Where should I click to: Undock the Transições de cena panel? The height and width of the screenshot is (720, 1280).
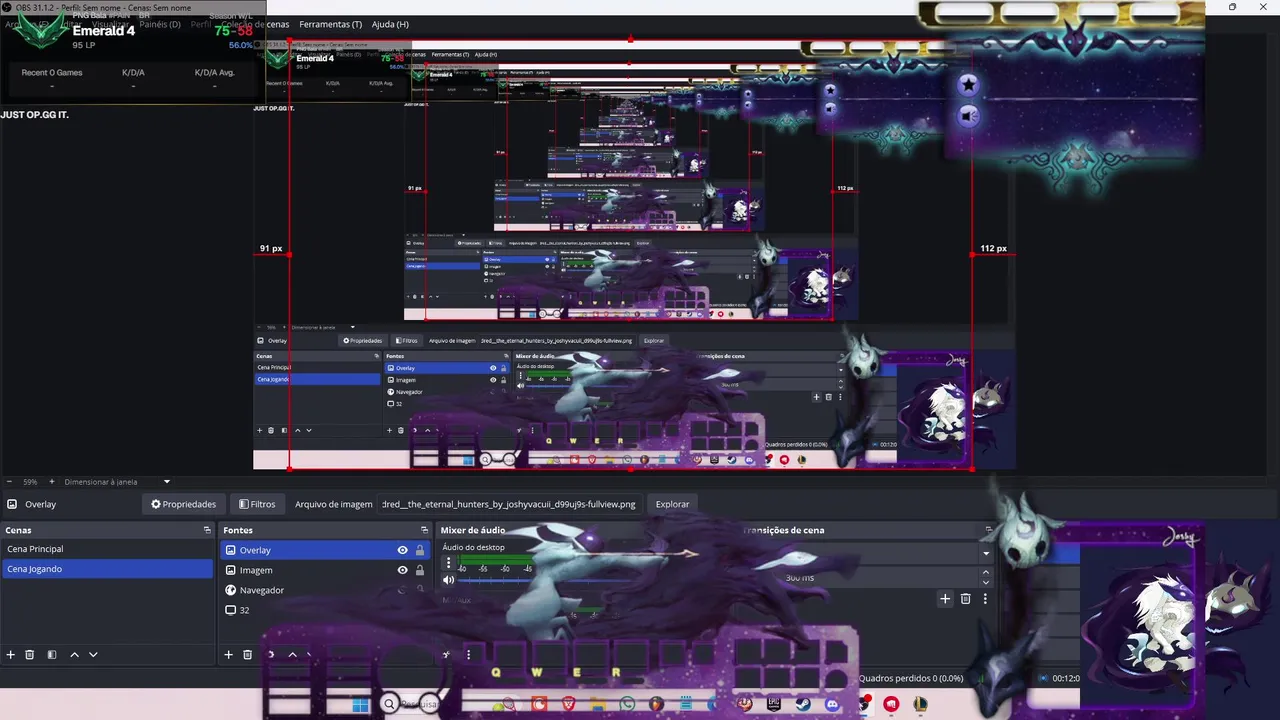(988, 530)
